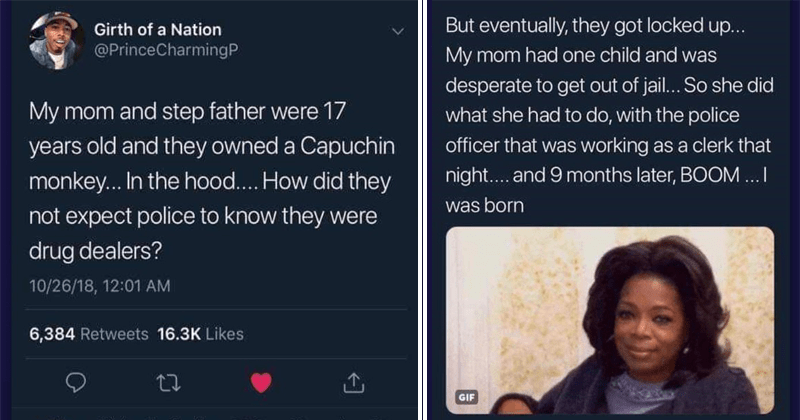Click the GIF badge on the image
Viewport: 800px width, 420px height.
[465, 397]
